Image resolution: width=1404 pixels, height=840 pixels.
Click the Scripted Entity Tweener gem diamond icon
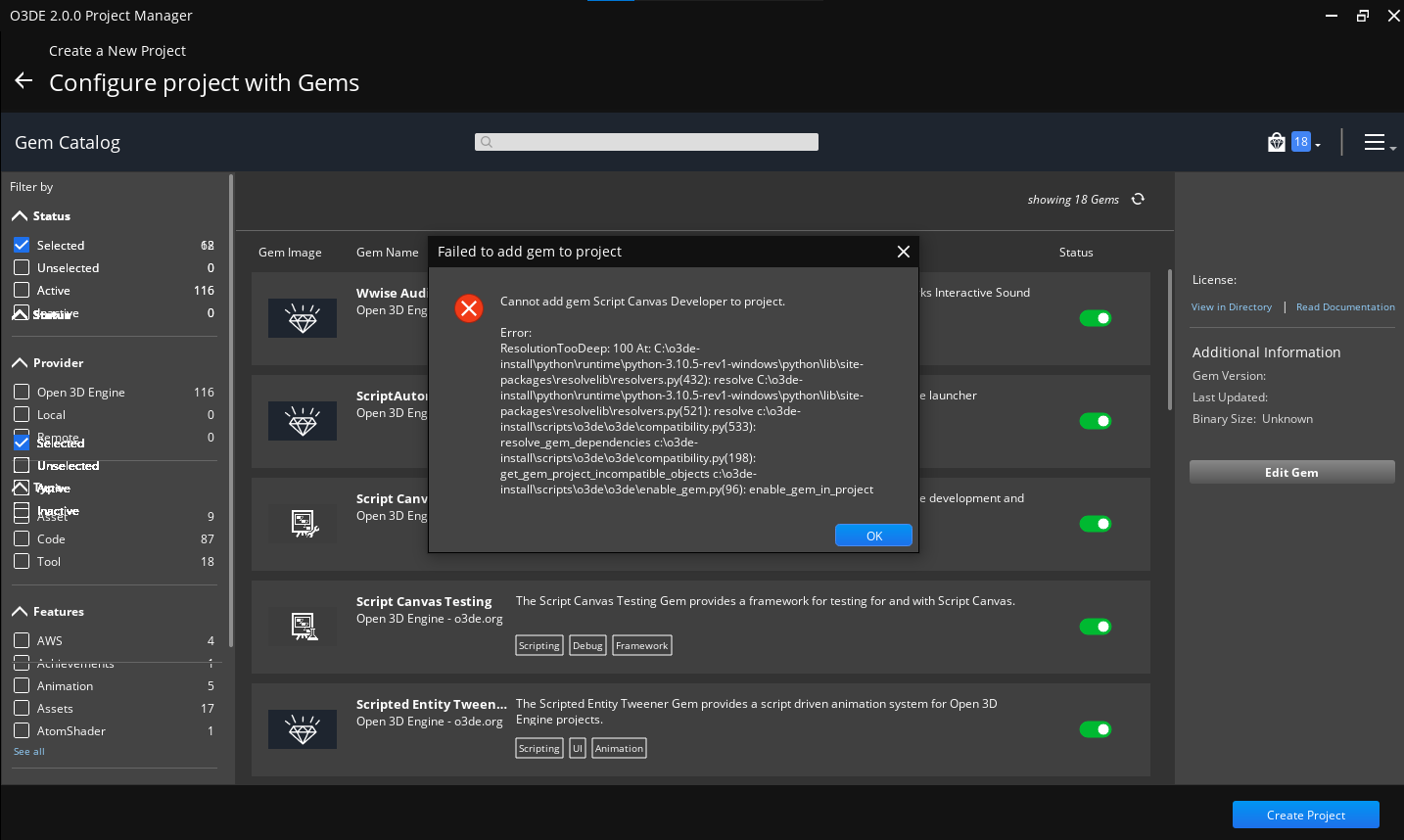(x=303, y=728)
